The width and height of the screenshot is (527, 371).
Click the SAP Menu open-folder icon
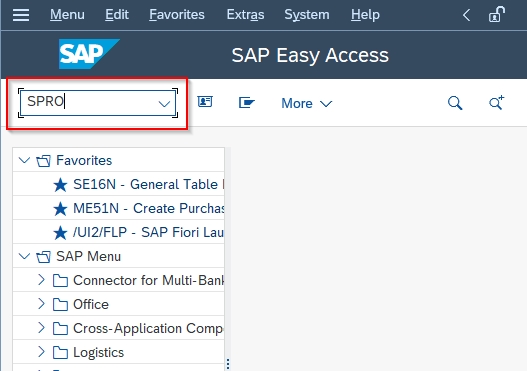(x=43, y=257)
